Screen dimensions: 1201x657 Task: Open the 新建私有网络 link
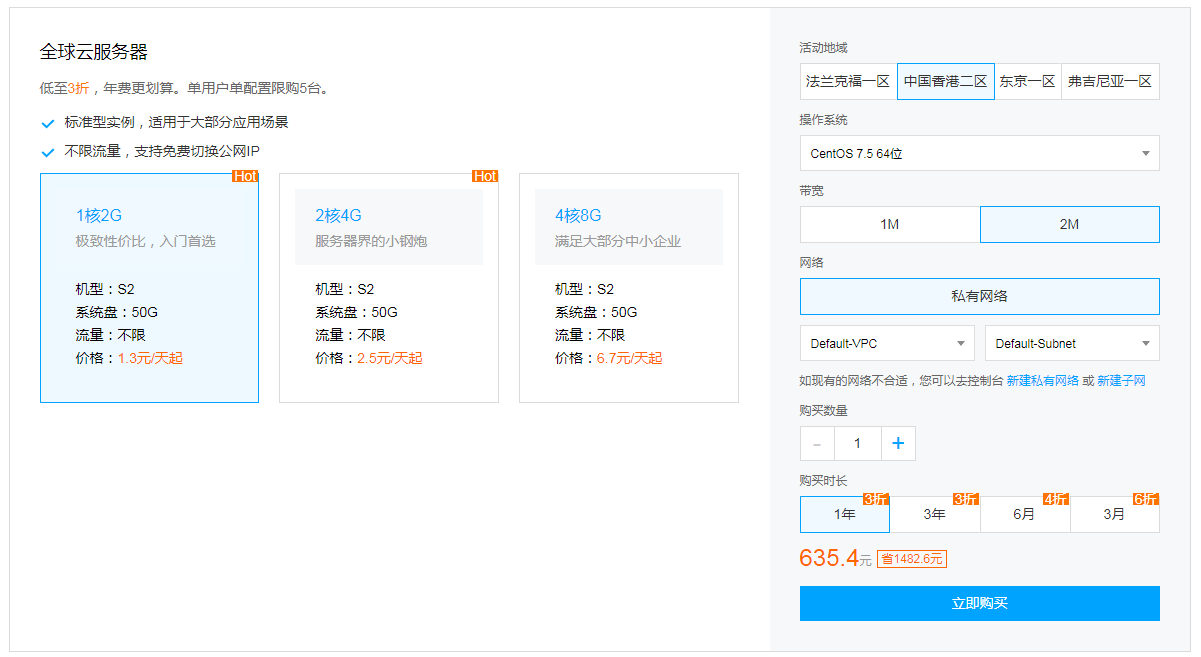tap(1042, 381)
